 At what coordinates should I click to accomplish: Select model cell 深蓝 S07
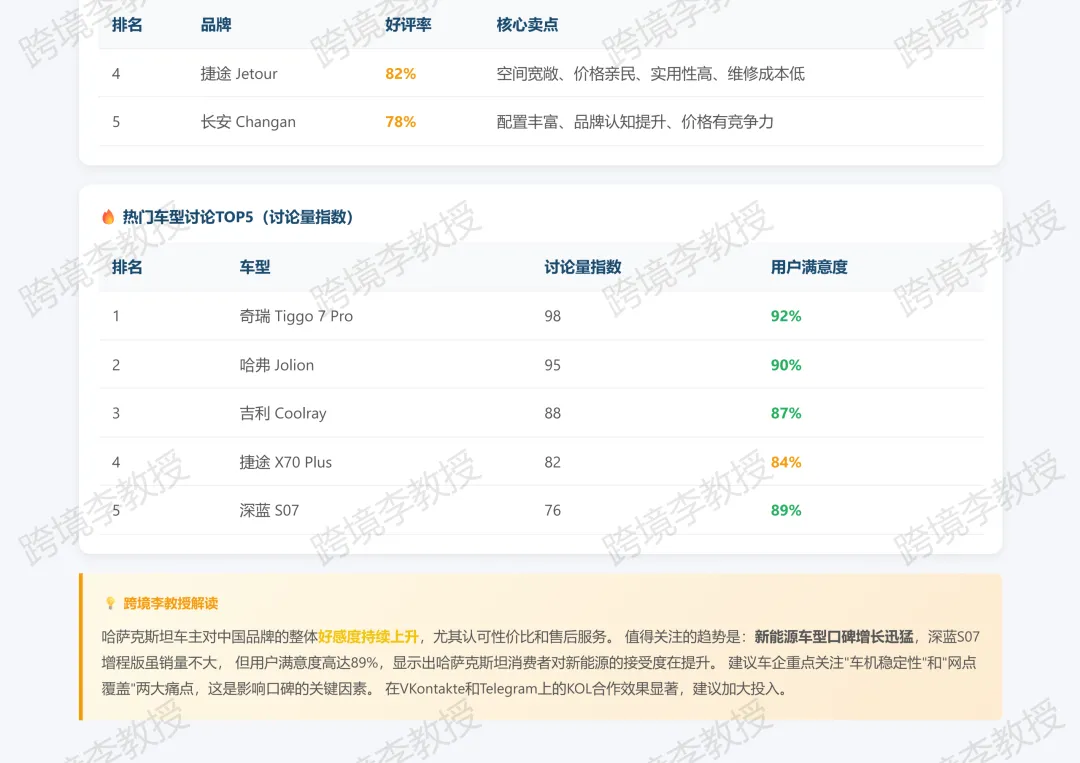[269, 510]
